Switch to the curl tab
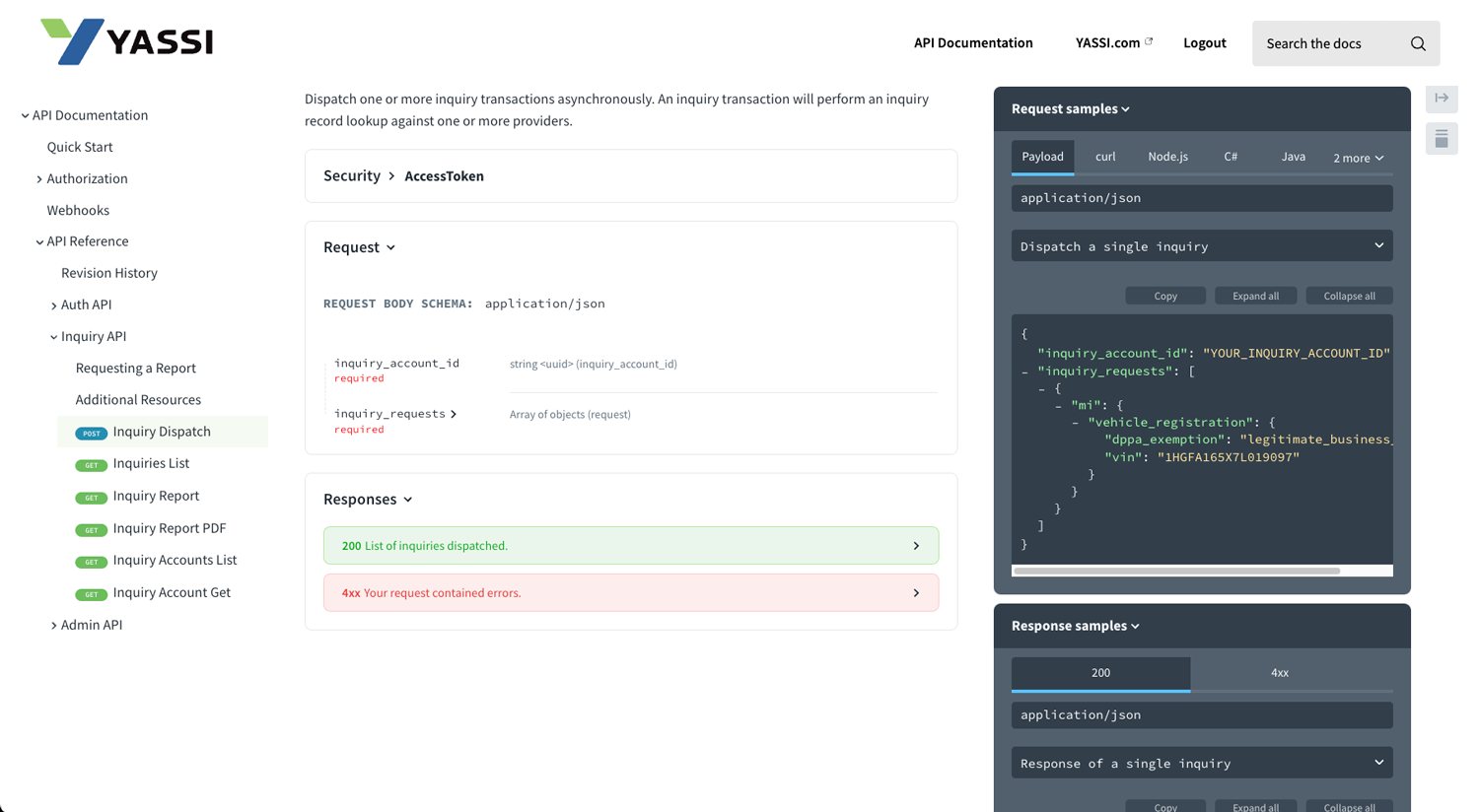1479x812 pixels. tap(1105, 156)
